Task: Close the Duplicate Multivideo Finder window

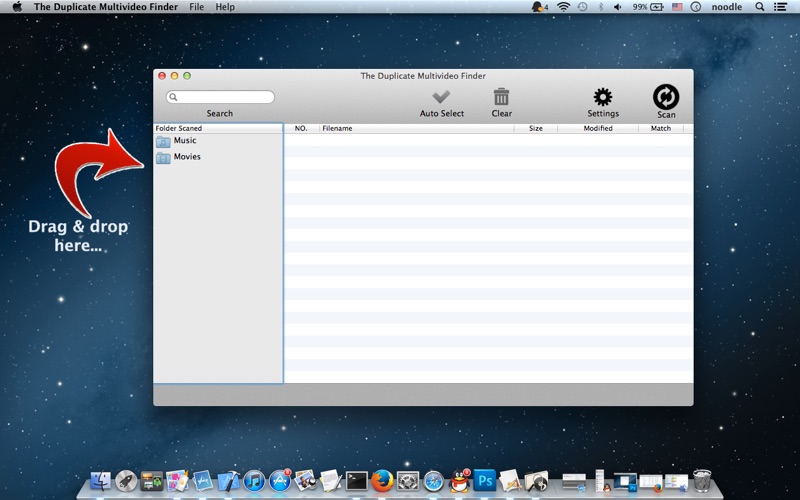Action: (162, 76)
